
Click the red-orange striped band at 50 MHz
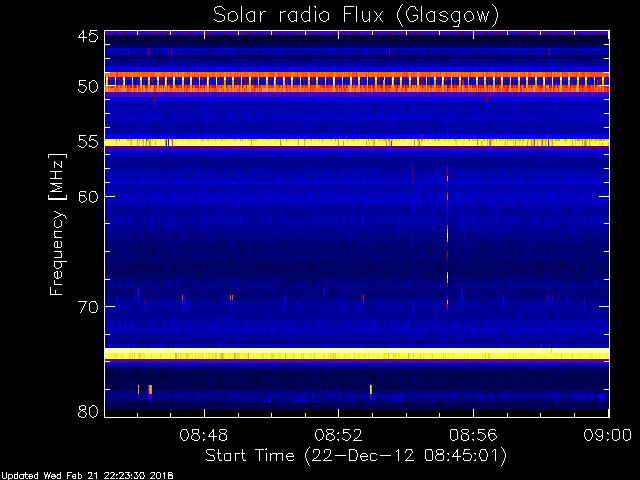(x=357, y=82)
